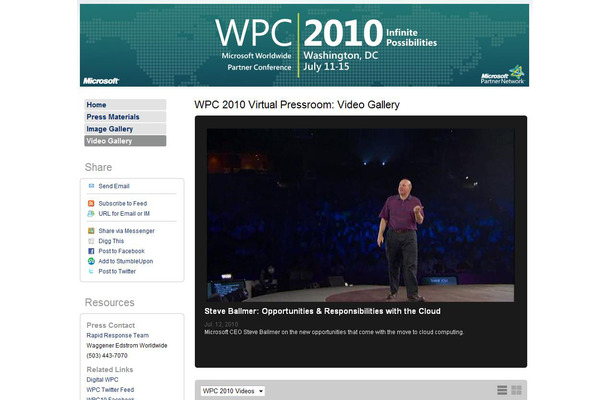Open WPC Twitter Feed link

[110, 390]
